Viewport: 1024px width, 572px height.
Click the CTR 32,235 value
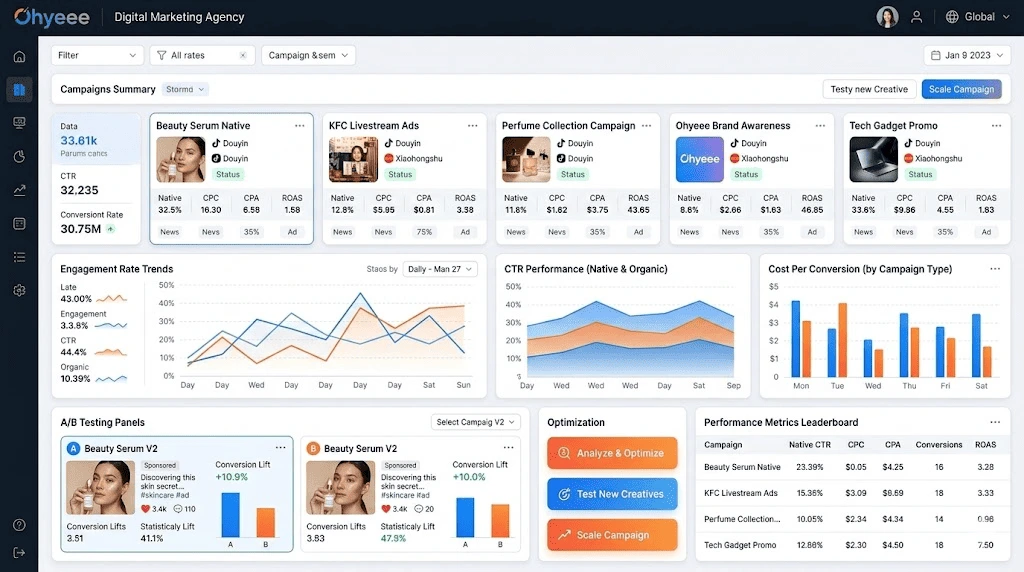80,190
